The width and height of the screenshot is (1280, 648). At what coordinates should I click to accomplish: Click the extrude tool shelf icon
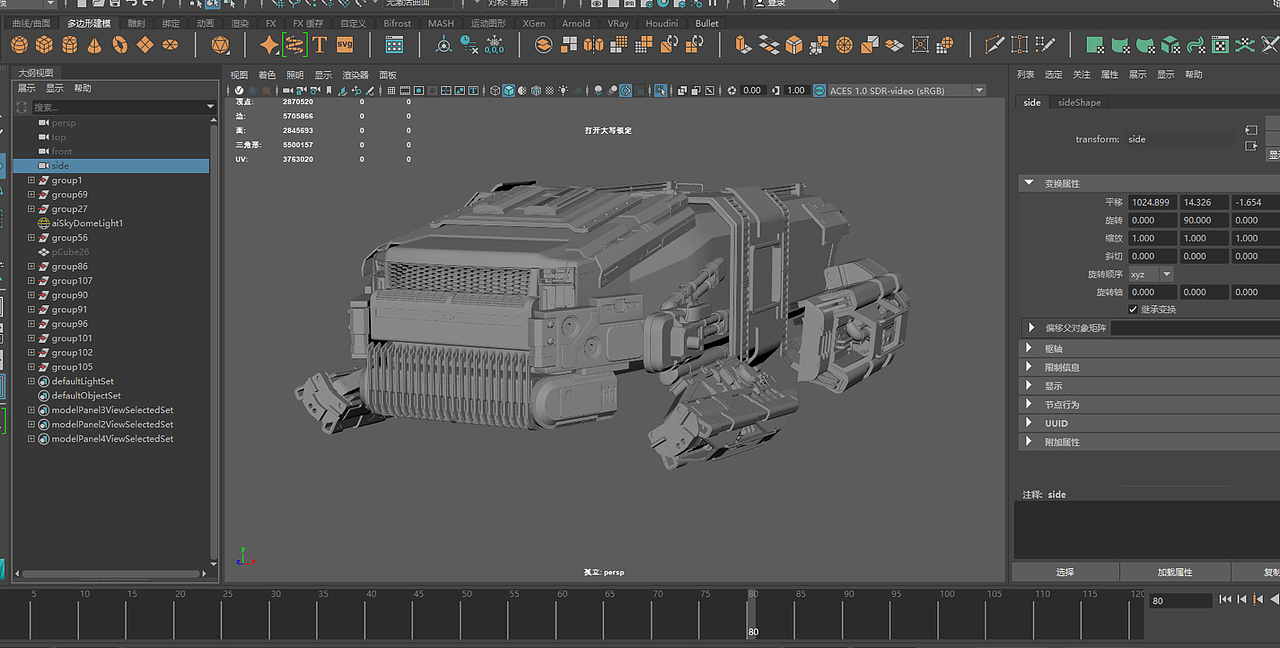pyautogui.click(x=743, y=44)
